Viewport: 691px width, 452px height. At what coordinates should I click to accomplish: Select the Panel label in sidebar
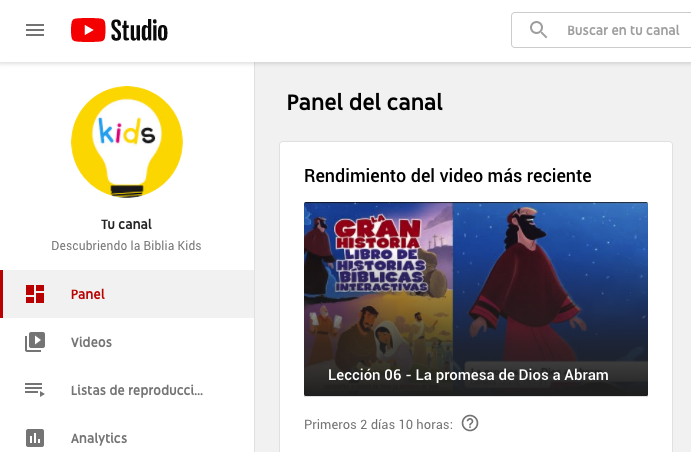pos(88,294)
